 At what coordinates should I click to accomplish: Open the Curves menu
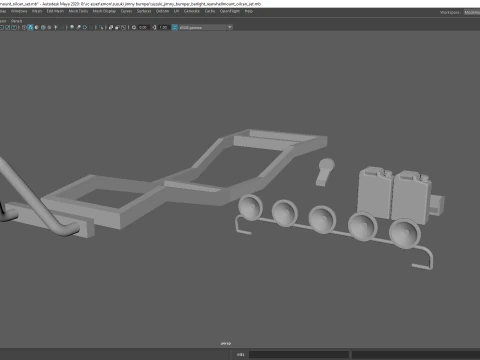[x=126, y=11]
